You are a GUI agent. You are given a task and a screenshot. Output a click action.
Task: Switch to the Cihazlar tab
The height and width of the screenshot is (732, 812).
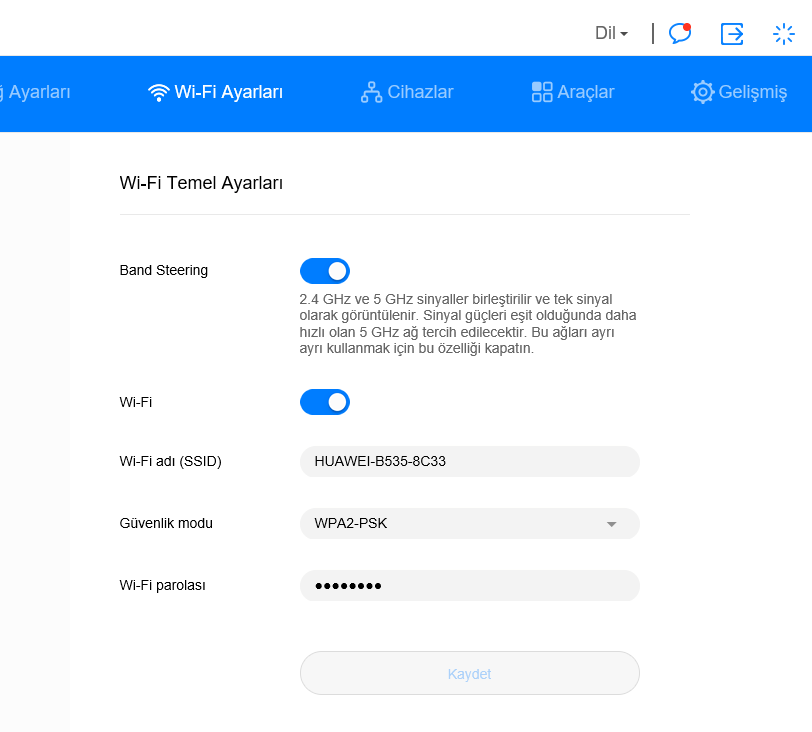pyautogui.click(x=420, y=93)
